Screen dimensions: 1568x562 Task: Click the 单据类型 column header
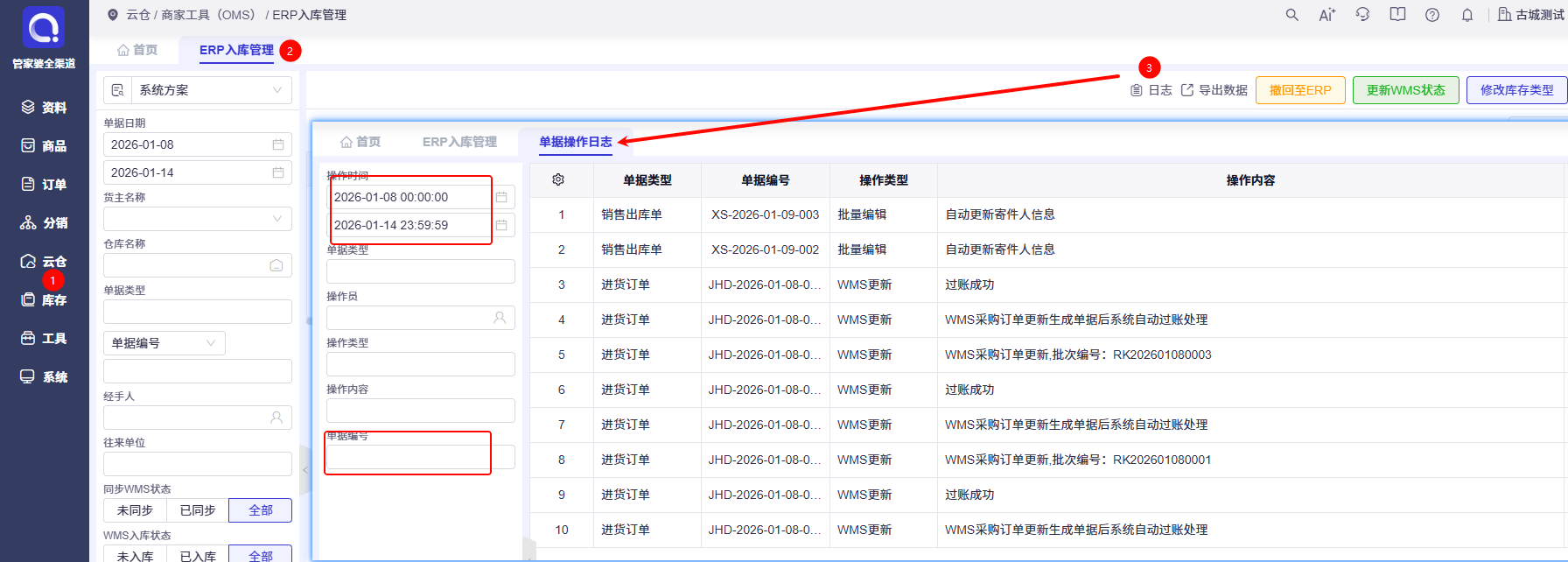(x=647, y=179)
